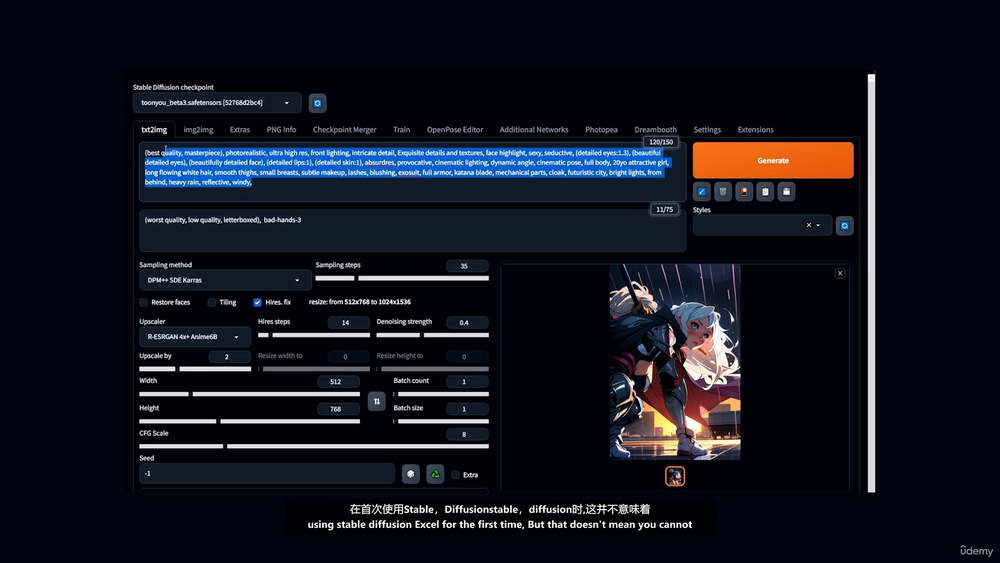Image resolution: width=1000 pixels, height=563 pixels.
Task: Go to the Checkpoint Merger tab
Action: 344,129
